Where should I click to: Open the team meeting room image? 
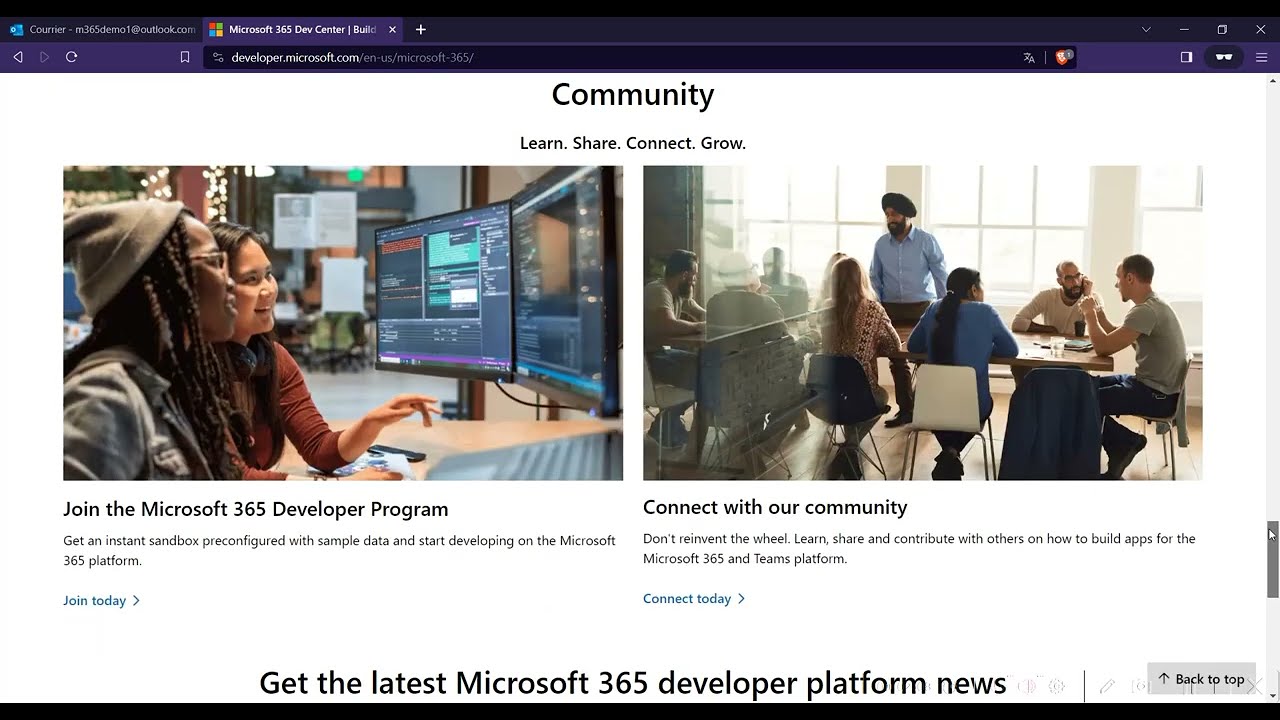pyautogui.click(x=923, y=323)
